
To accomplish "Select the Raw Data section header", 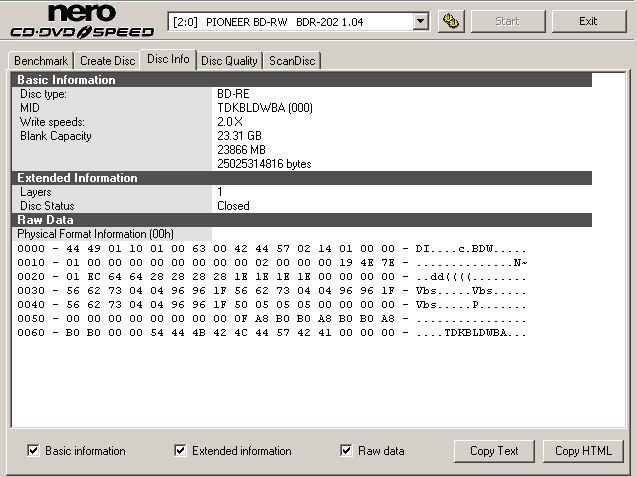I will click(x=301, y=220).
